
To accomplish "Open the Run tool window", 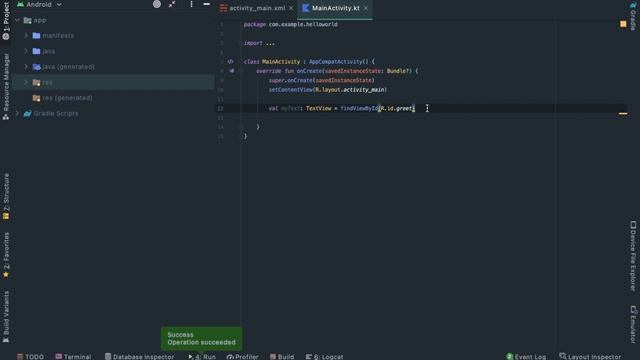I will (202, 356).
